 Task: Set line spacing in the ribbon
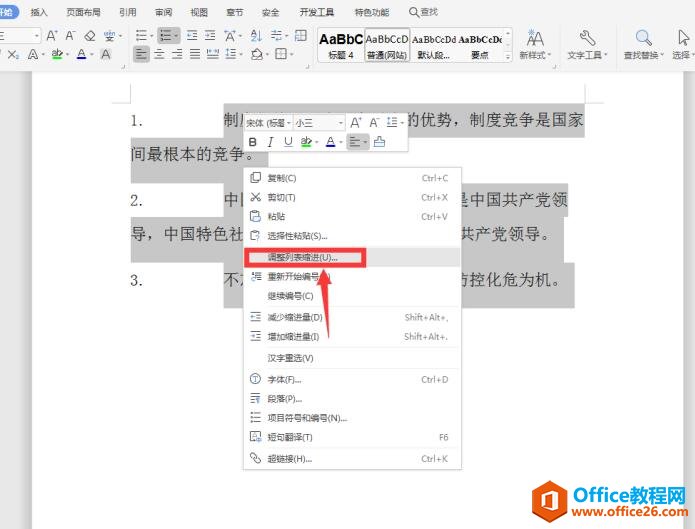click(x=230, y=54)
